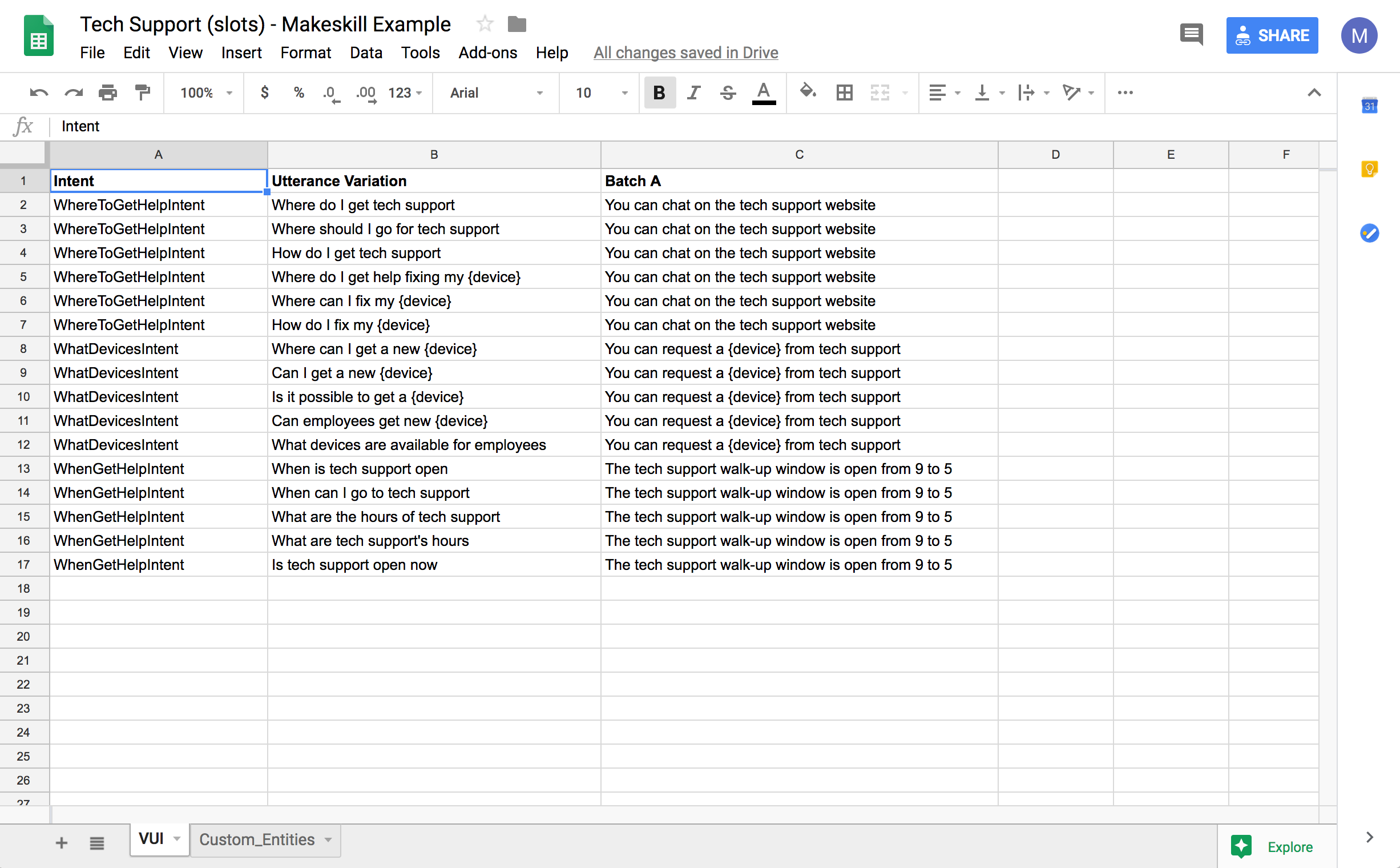Collapse the menus with up chevron
The width and height of the screenshot is (1400, 868).
(x=1314, y=93)
